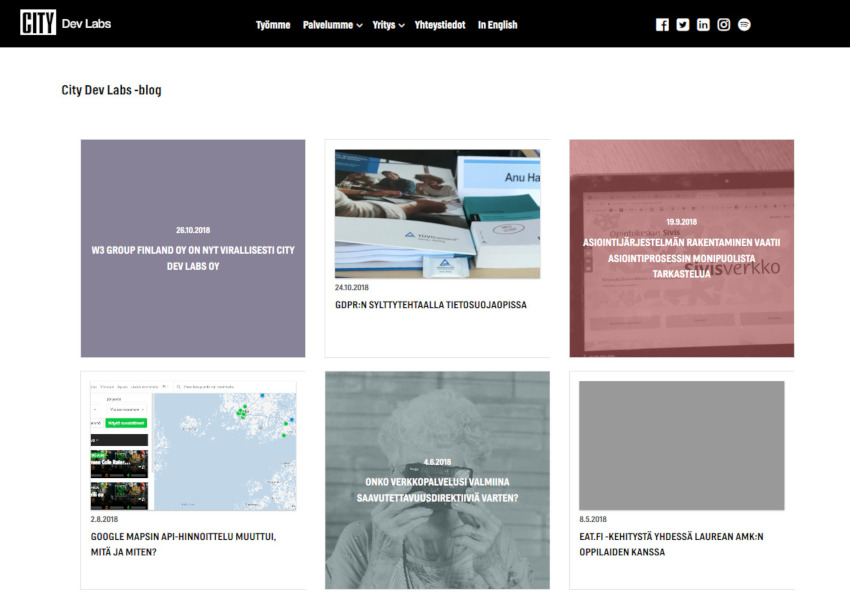Viewport: 850px width, 600px height.
Task: Open the Spotify social icon
Action: click(744, 24)
